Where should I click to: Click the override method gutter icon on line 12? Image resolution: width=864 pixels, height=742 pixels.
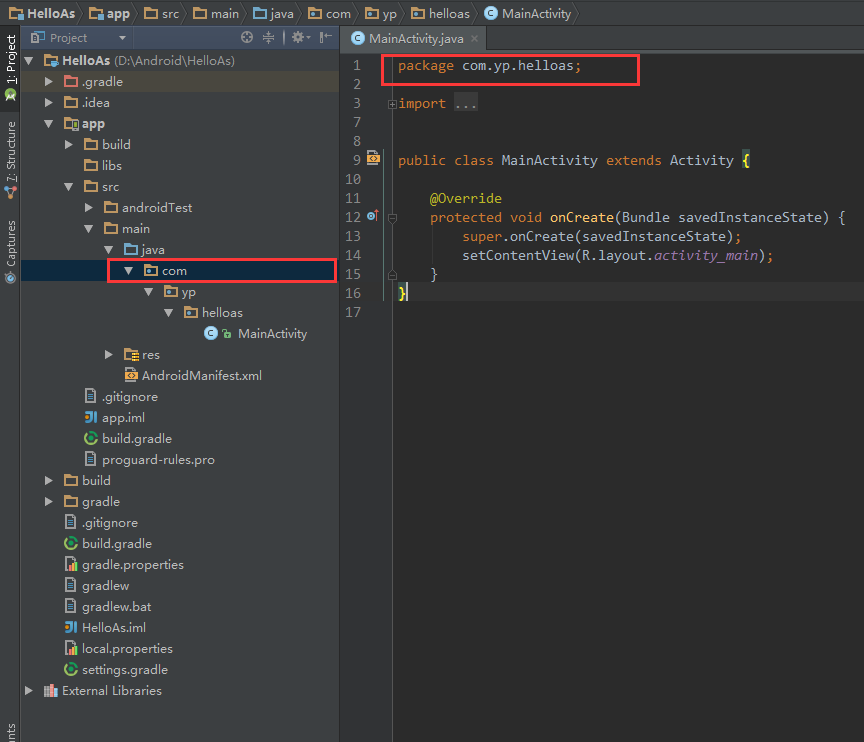[x=373, y=216]
